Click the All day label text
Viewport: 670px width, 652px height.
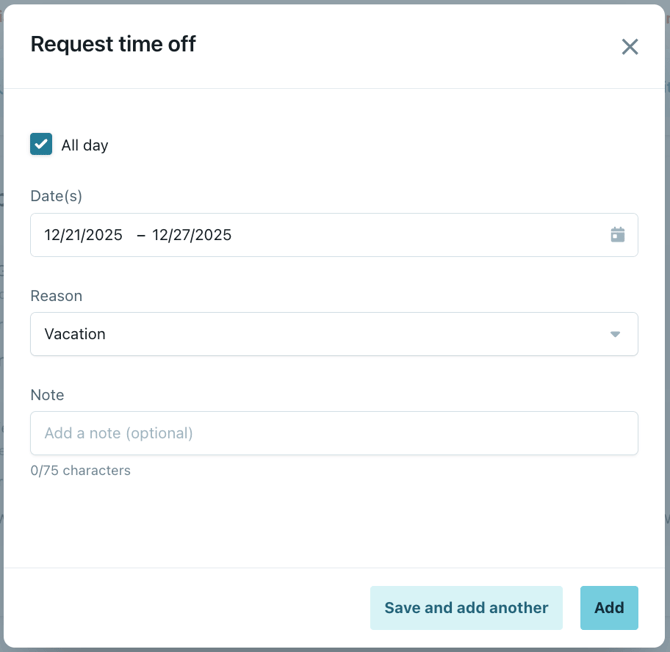click(x=85, y=145)
